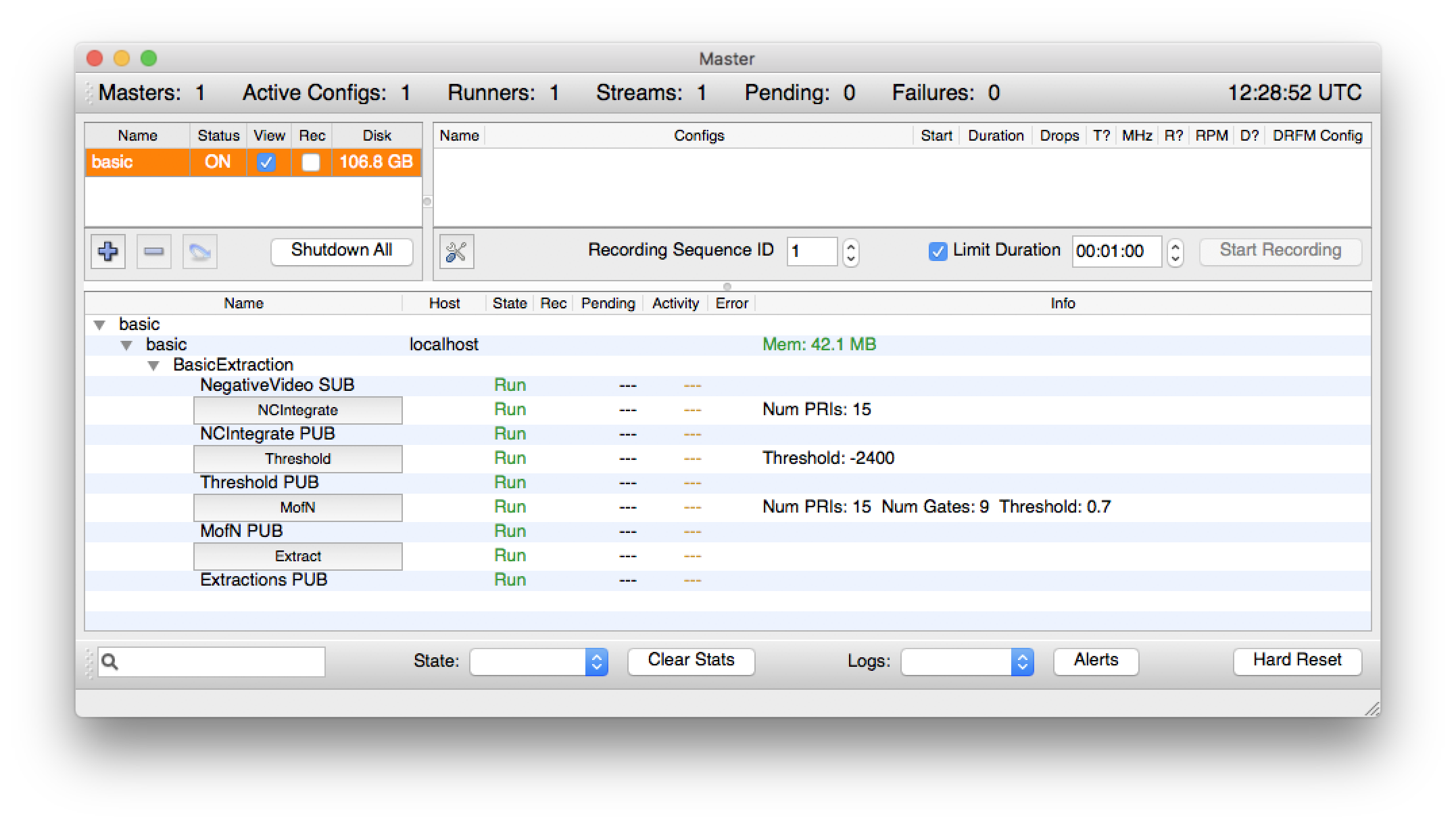Uncheck the View checkbox for basic
This screenshot has width=1456, height=825.
(x=266, y=162)
